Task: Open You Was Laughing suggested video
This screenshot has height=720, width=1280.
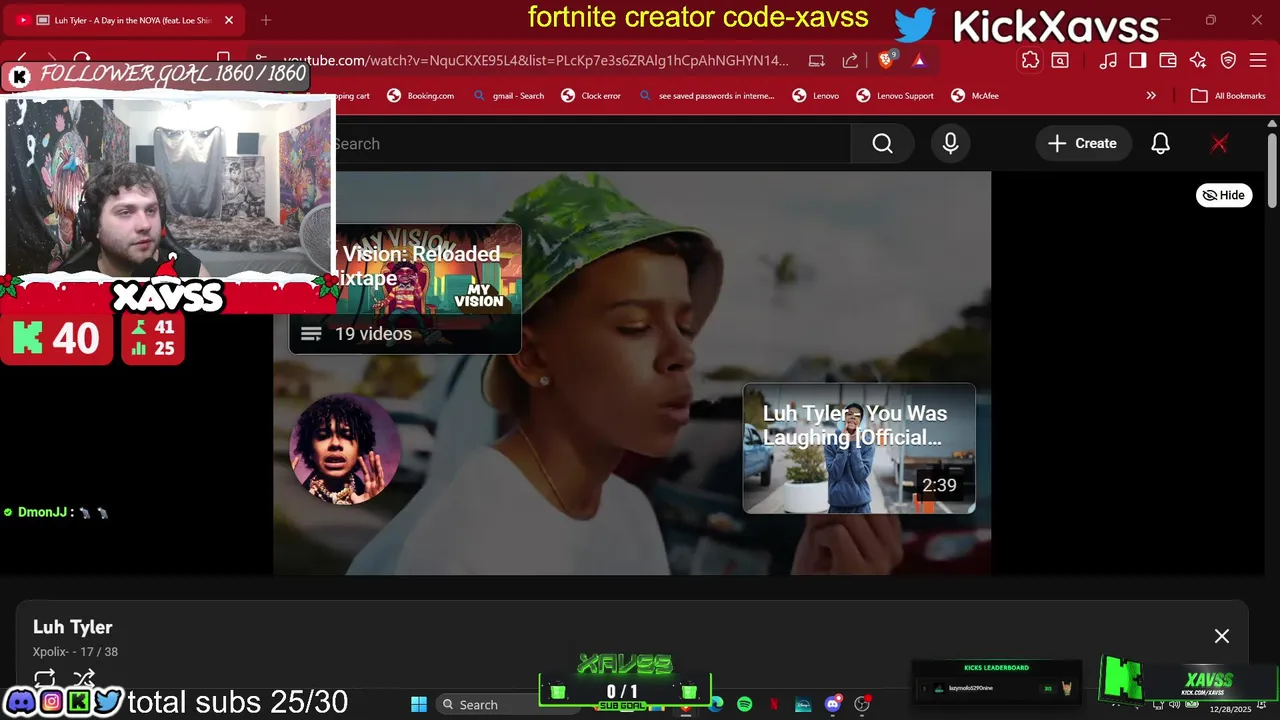Action: [859, 448]
